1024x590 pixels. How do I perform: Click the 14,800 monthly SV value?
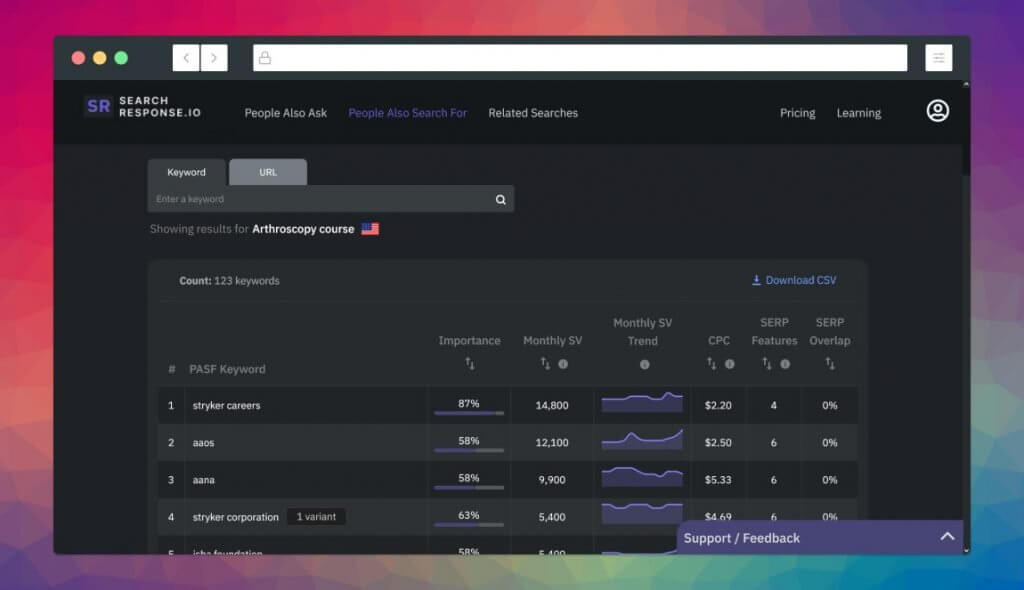(x=552, y=406)
